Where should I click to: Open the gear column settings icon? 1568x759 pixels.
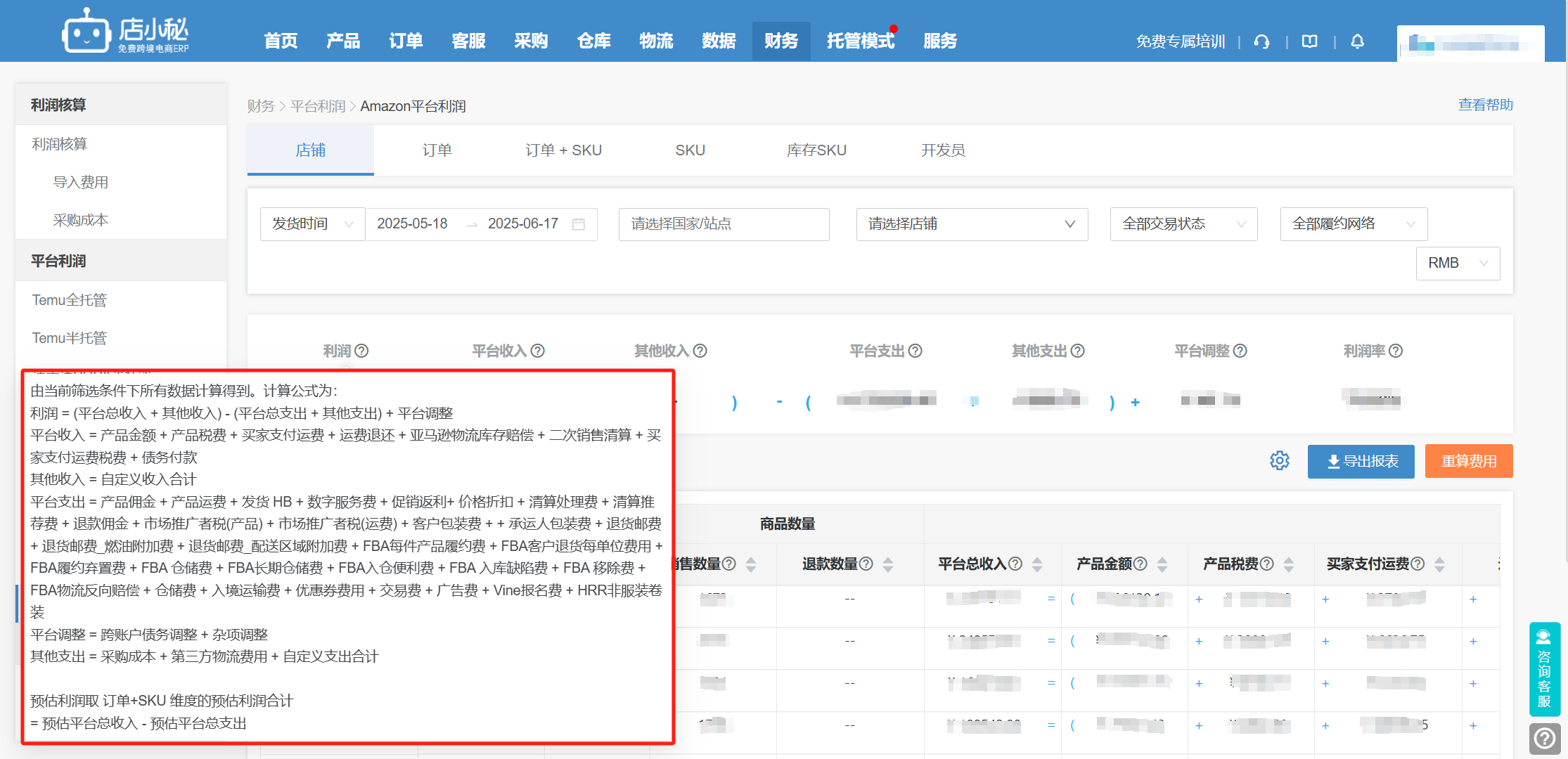[1279, 461]
